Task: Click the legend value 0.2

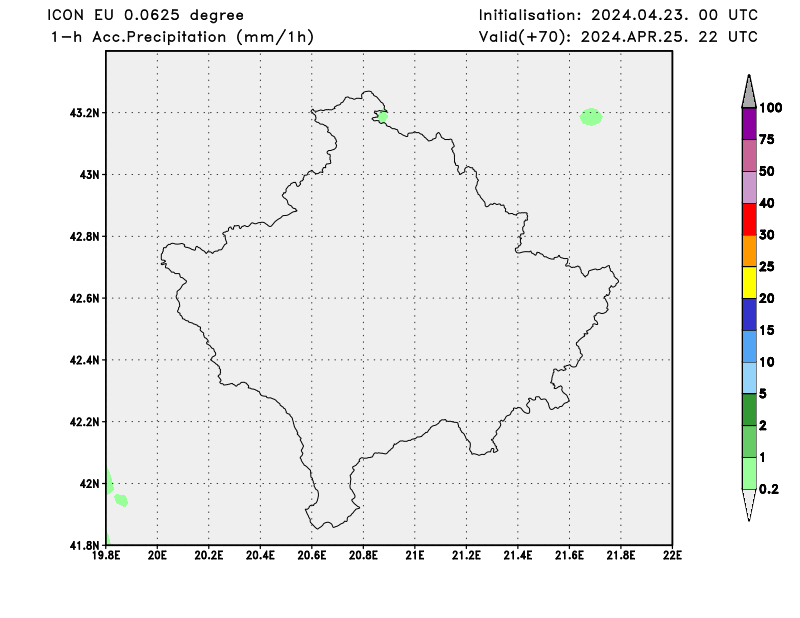Action: pyautogui.click(x=769, y=489)
